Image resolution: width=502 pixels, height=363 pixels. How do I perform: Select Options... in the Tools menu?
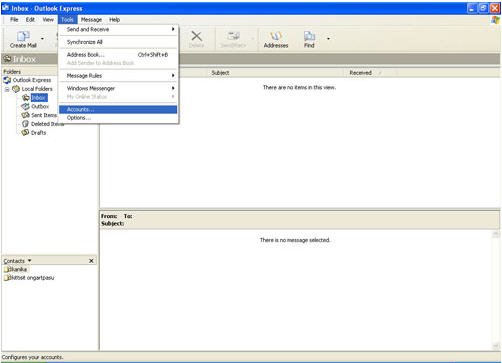[118, 118]
